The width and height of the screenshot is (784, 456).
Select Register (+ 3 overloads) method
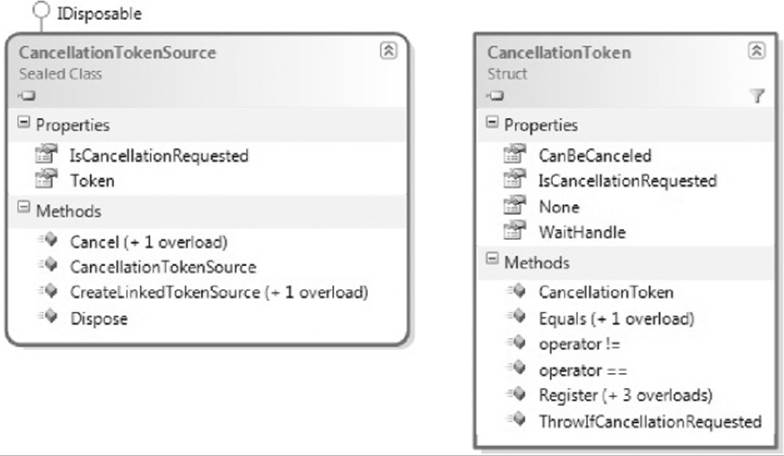tap(626, 396)
